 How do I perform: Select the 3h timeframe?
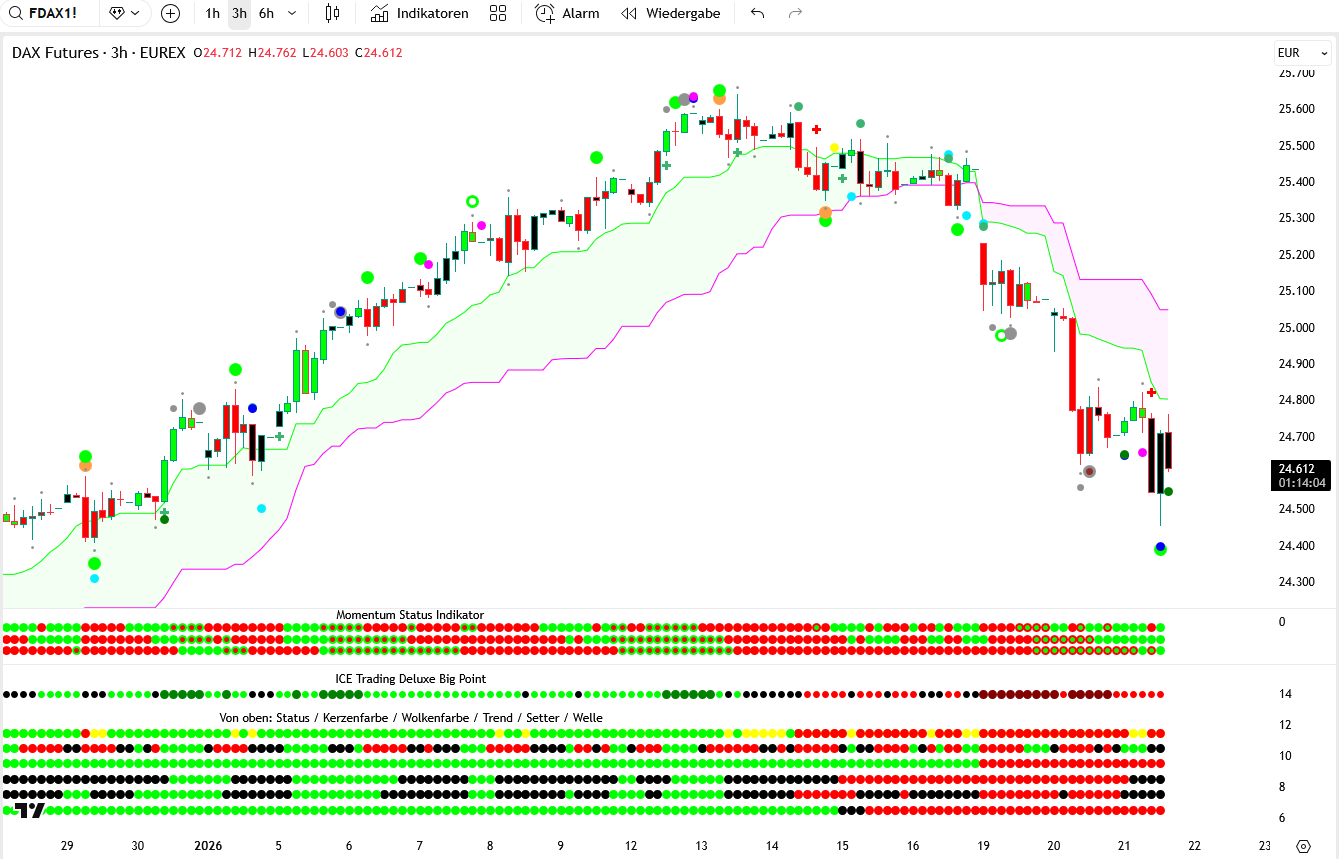point(239,13)
